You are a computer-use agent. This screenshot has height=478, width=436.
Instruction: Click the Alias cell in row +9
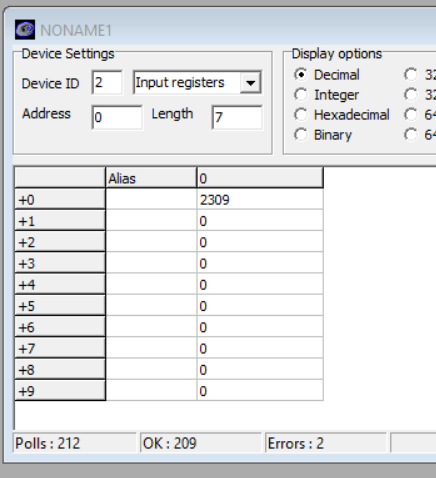tap(151, 391)
